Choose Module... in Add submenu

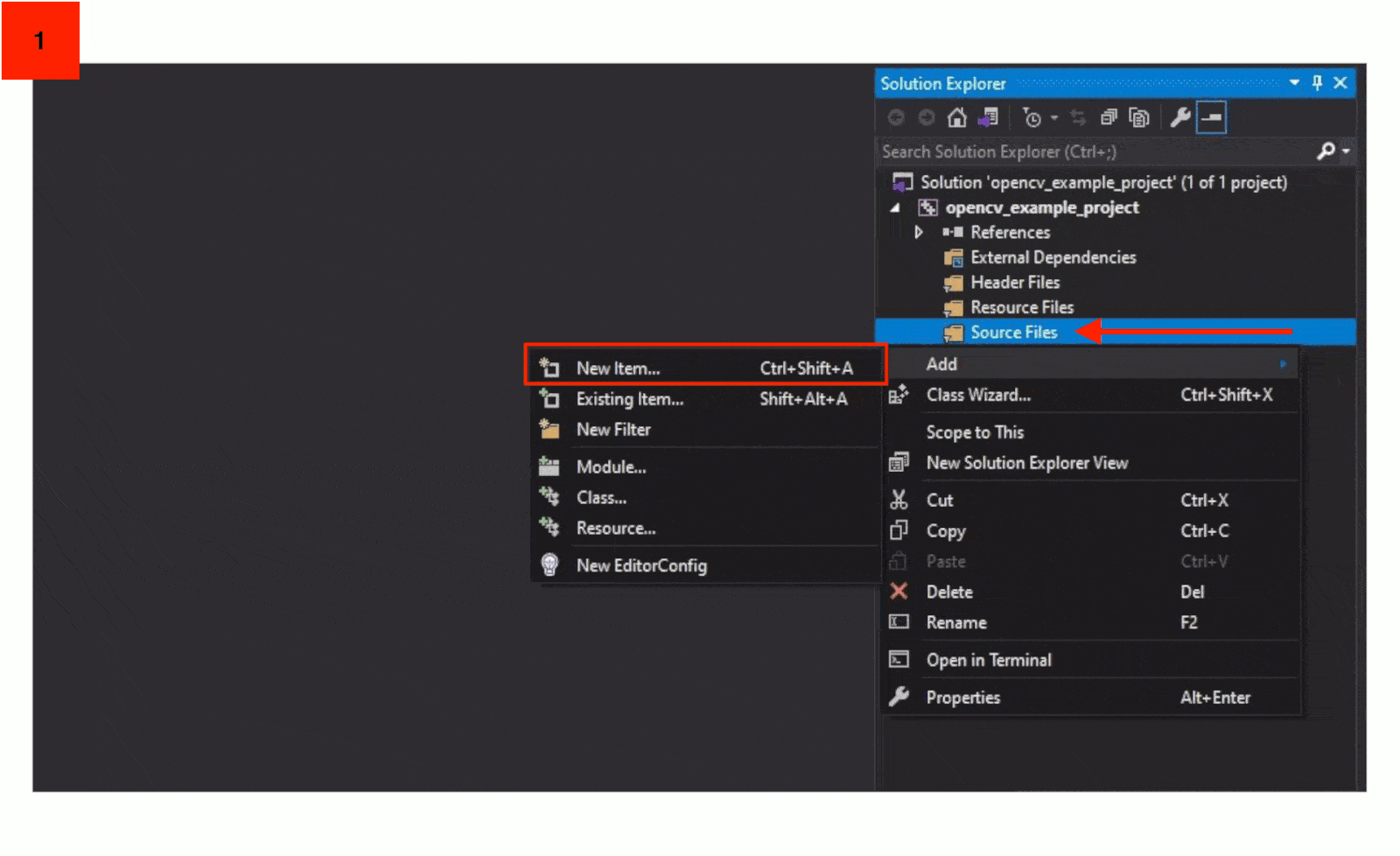705,467
